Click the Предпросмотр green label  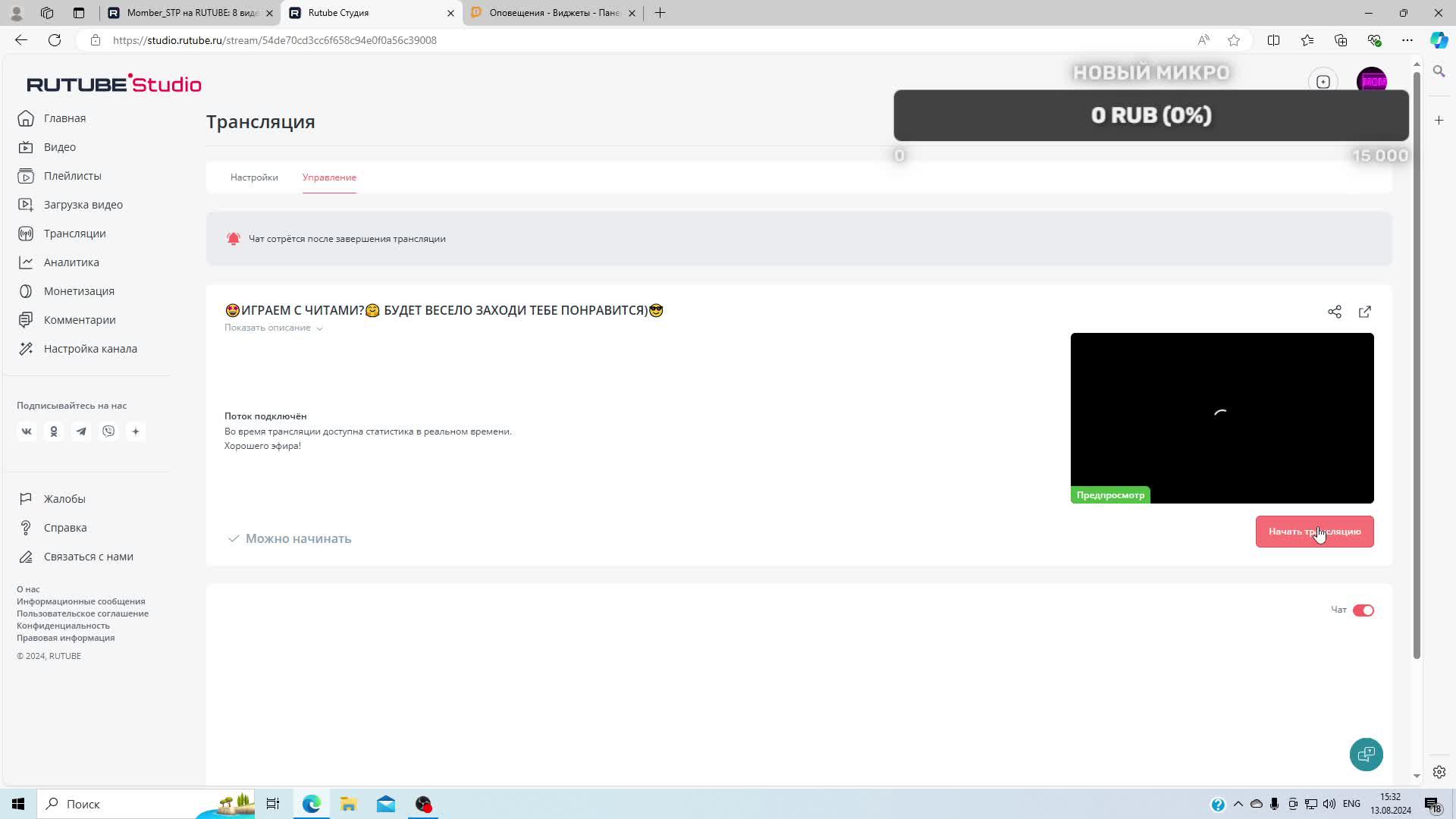pyautogui.click(x=1110, y=495)
